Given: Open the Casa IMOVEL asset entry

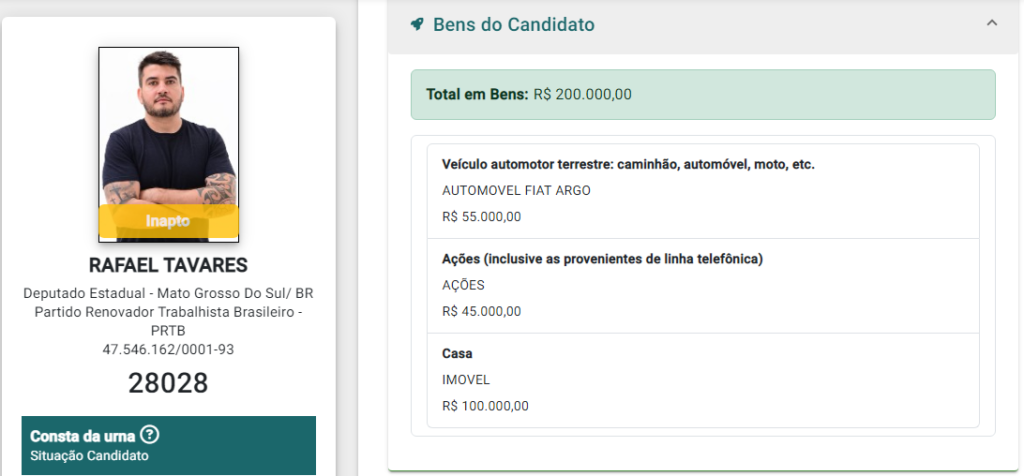Looking at the screenshot, I should tap(703, 380).
